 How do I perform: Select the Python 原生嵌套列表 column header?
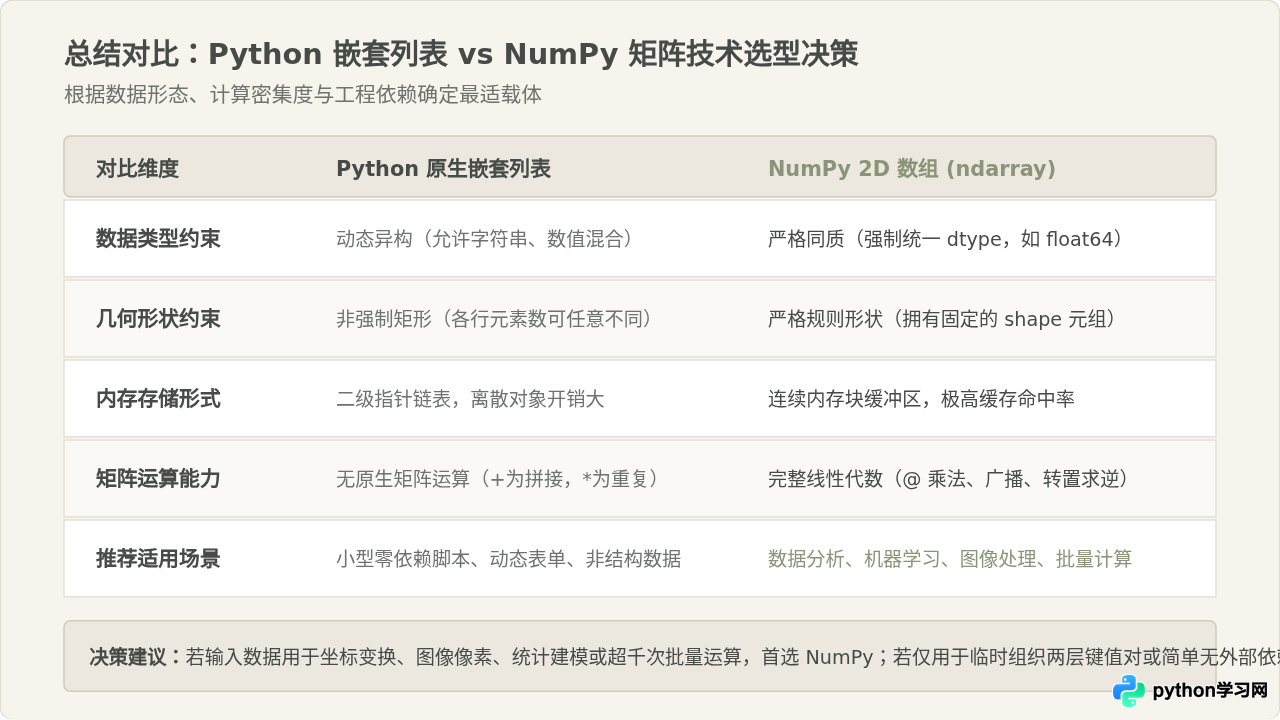443,168
